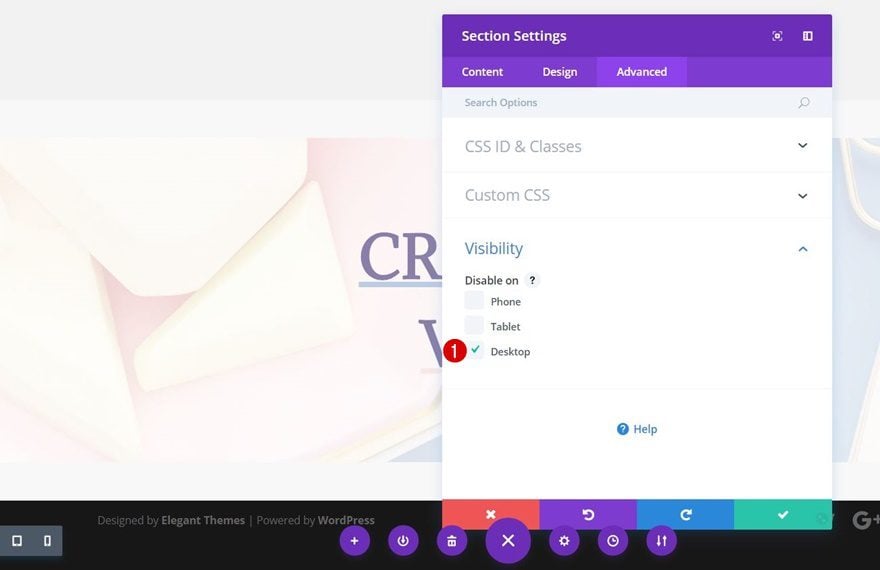Click the snap modal to sidebar icon
880x570 pixels.
808,36
